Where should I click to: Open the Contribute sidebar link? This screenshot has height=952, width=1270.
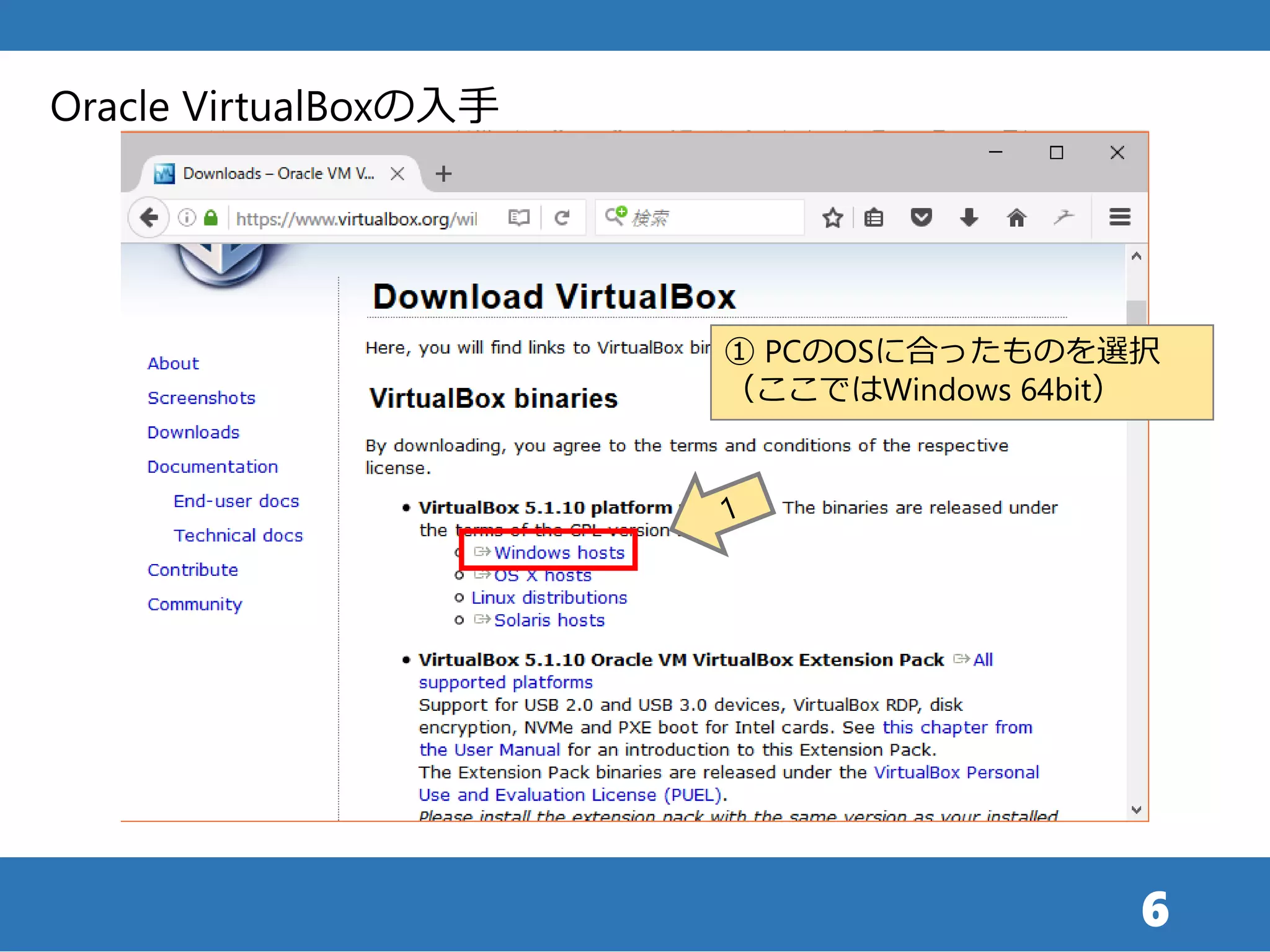click(193, 570)
